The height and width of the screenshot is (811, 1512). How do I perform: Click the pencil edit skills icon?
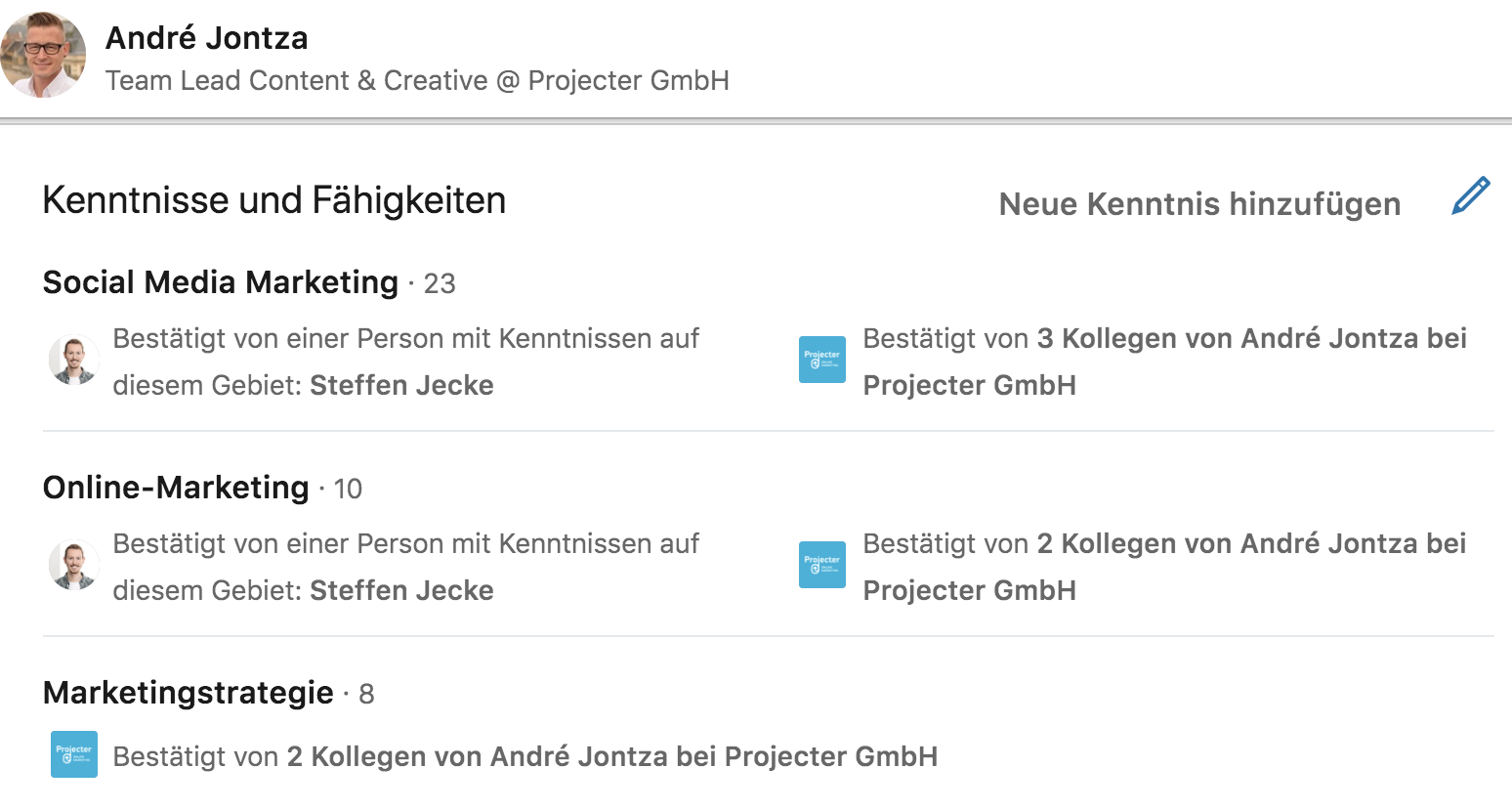[1471, 195]
